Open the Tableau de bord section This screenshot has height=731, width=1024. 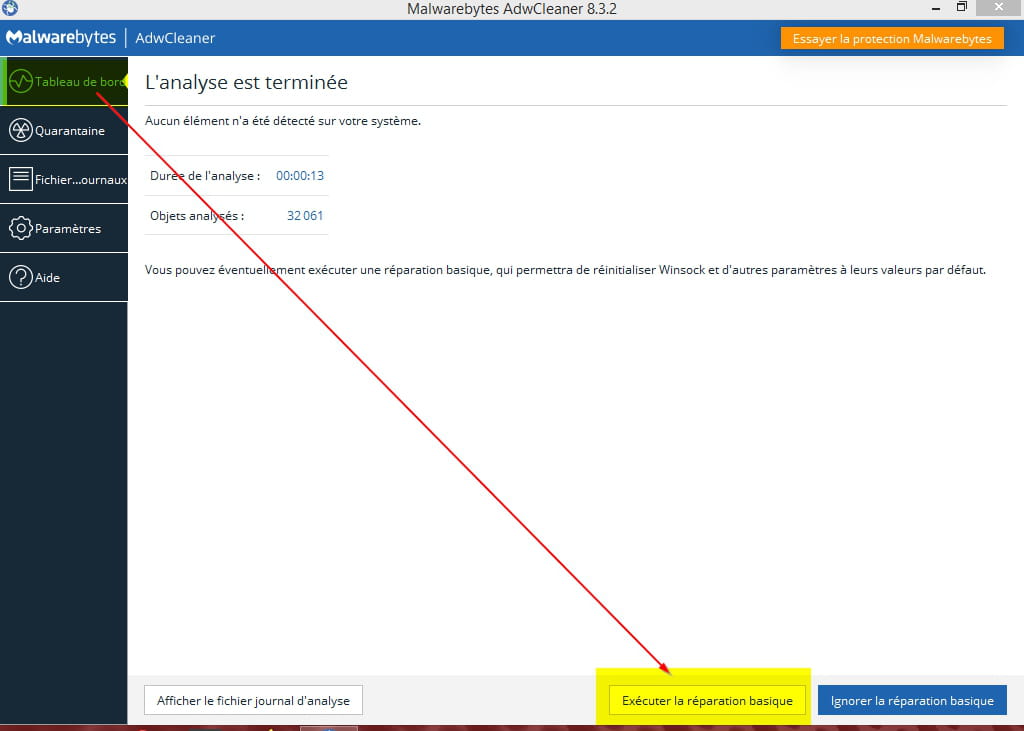pyautogui.click(x=64, y=81)
